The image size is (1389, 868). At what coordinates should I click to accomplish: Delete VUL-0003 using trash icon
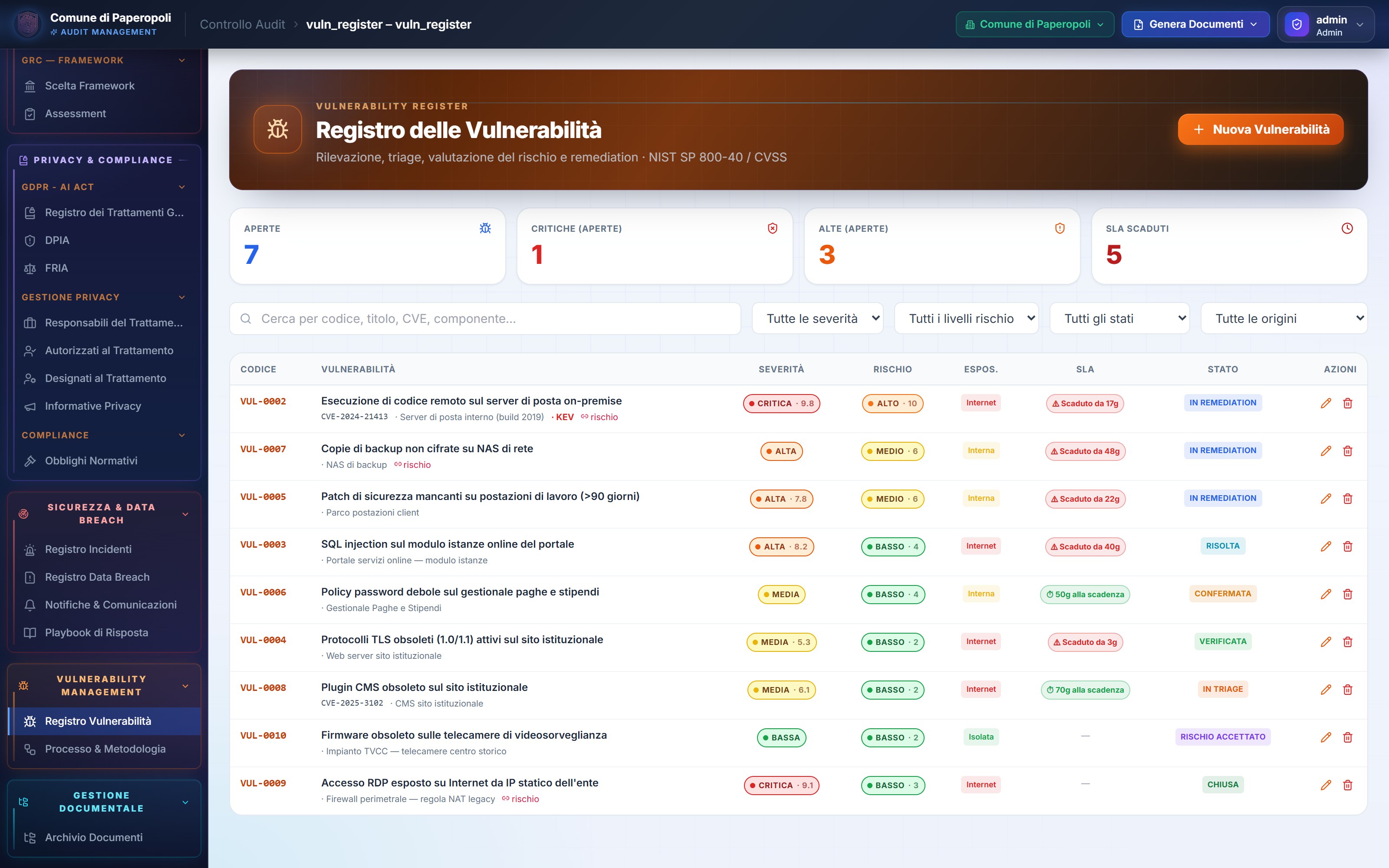(1348, 546)
